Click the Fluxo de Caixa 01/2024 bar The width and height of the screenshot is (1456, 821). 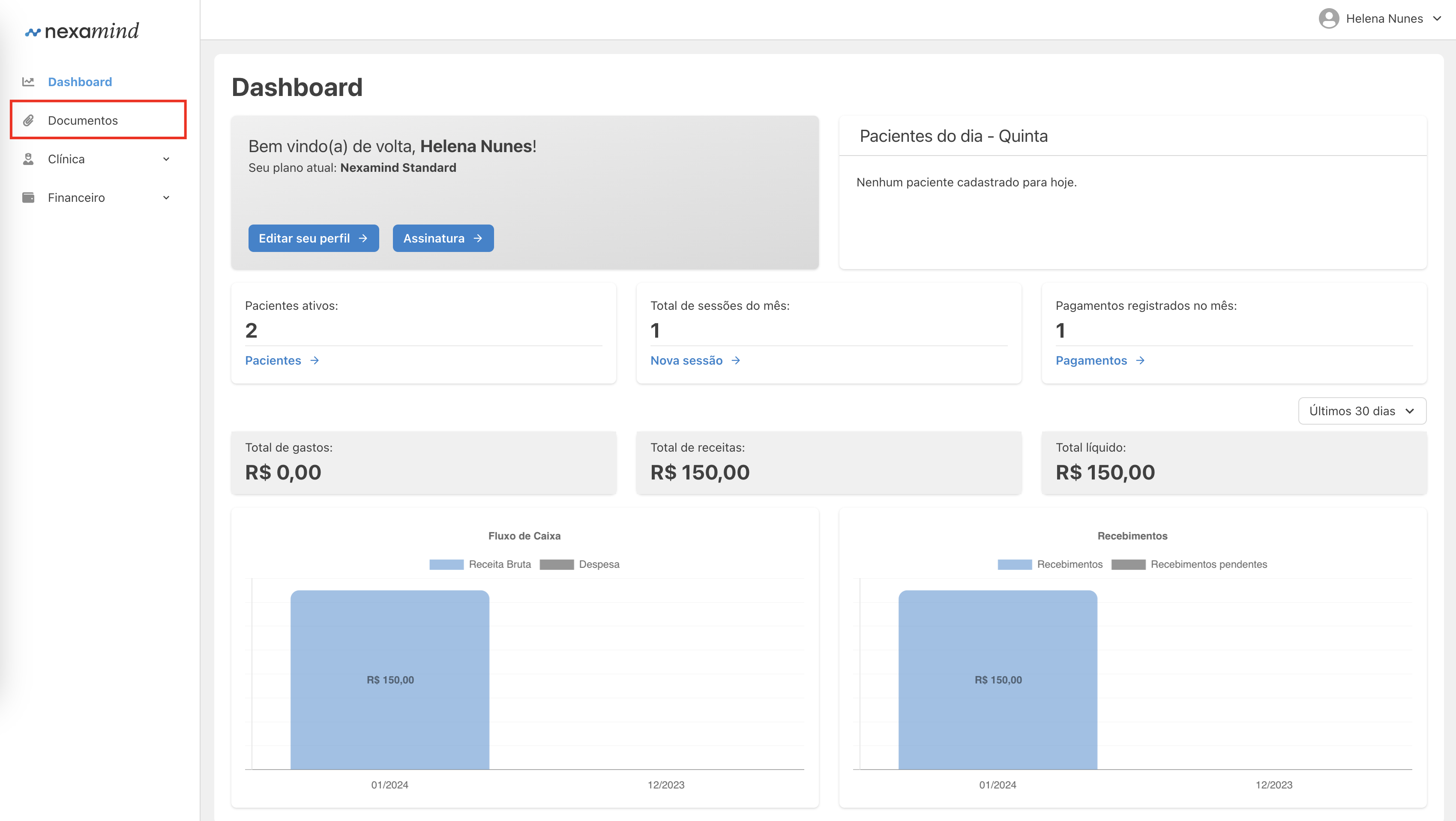(x=390, y=680)
